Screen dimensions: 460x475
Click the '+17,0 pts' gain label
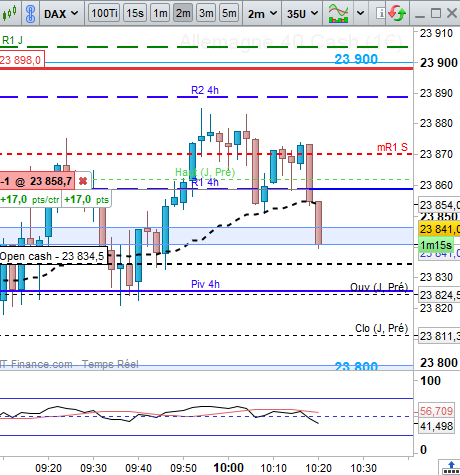(86, 199)
